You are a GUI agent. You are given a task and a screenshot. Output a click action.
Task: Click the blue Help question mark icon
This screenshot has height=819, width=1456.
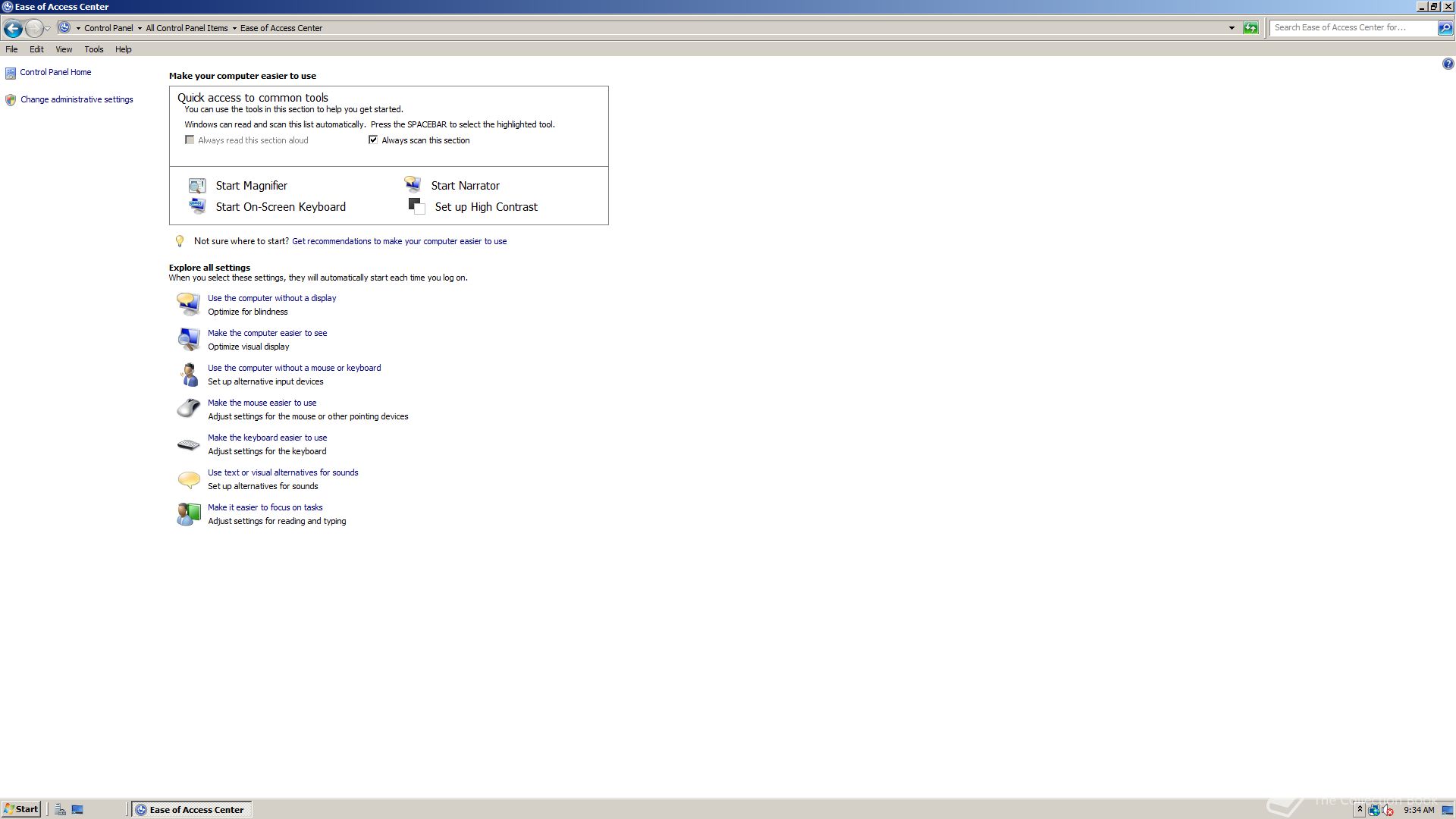[1448, 64]
